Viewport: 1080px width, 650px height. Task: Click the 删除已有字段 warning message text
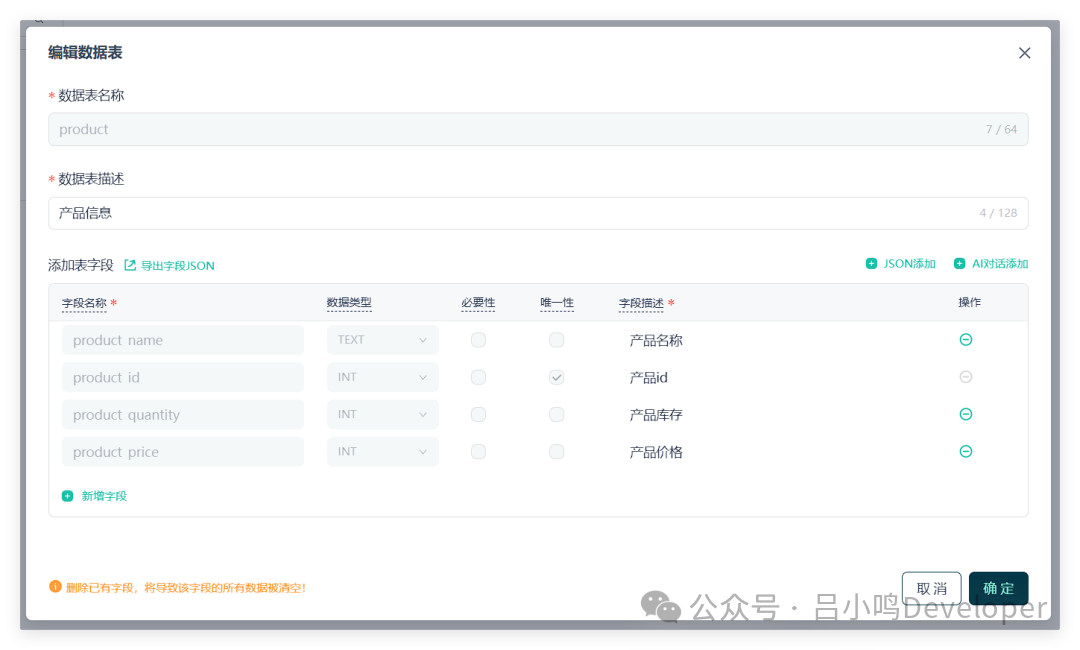[186, 587]
